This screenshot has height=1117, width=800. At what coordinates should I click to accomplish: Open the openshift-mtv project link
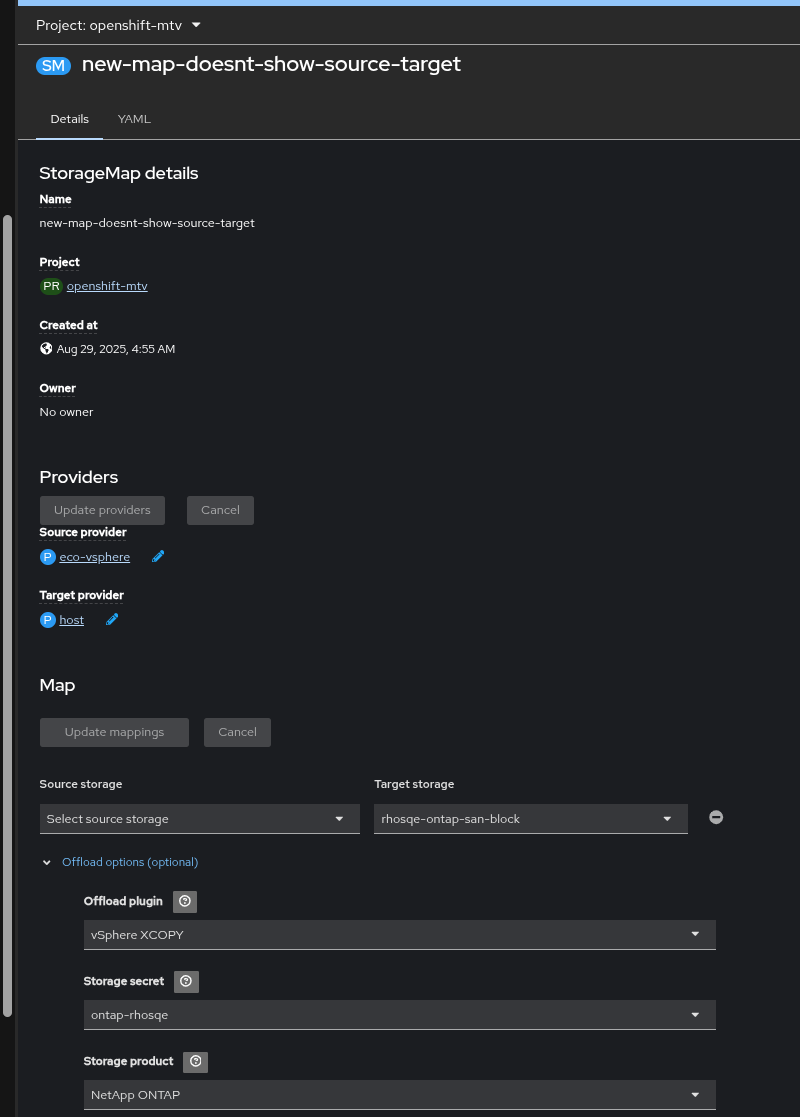click(x=107, y=286)
